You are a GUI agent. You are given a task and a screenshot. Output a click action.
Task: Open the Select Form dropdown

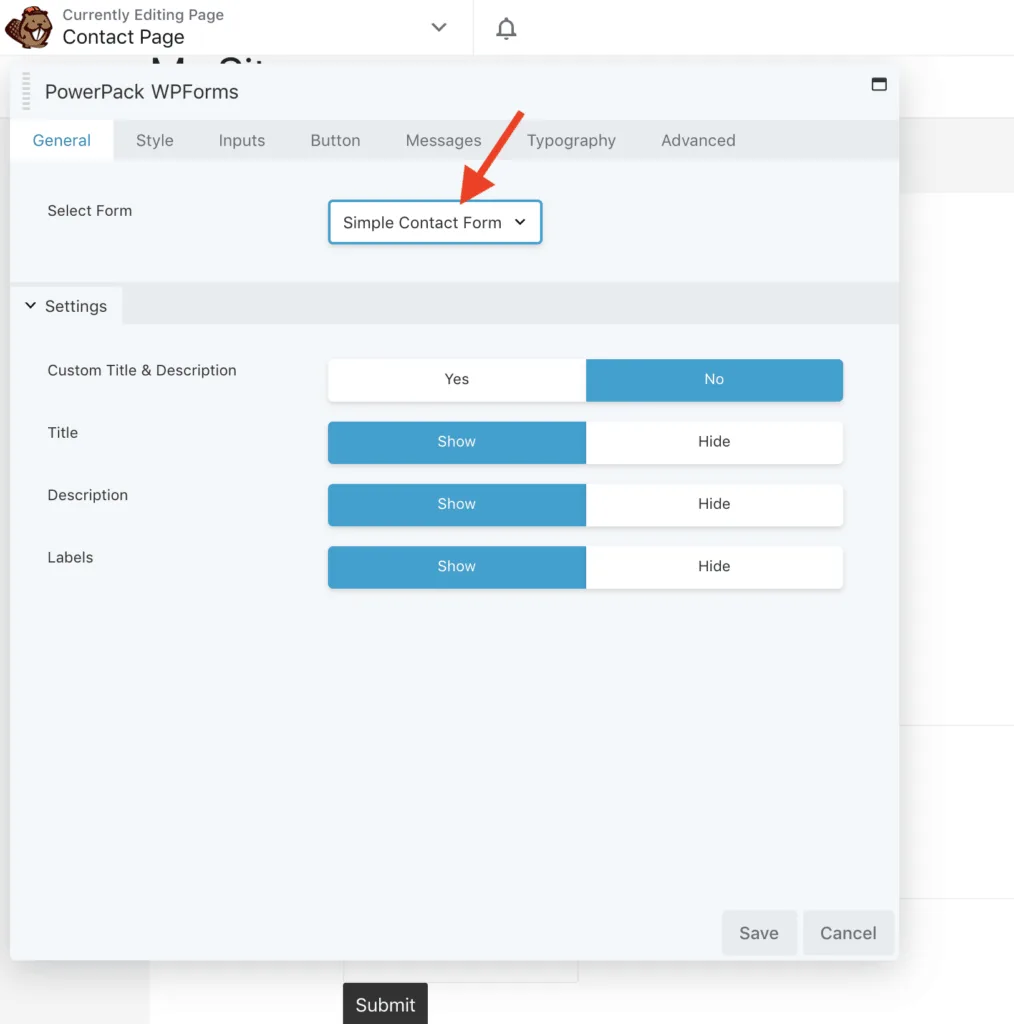click(x=435, y=222)
